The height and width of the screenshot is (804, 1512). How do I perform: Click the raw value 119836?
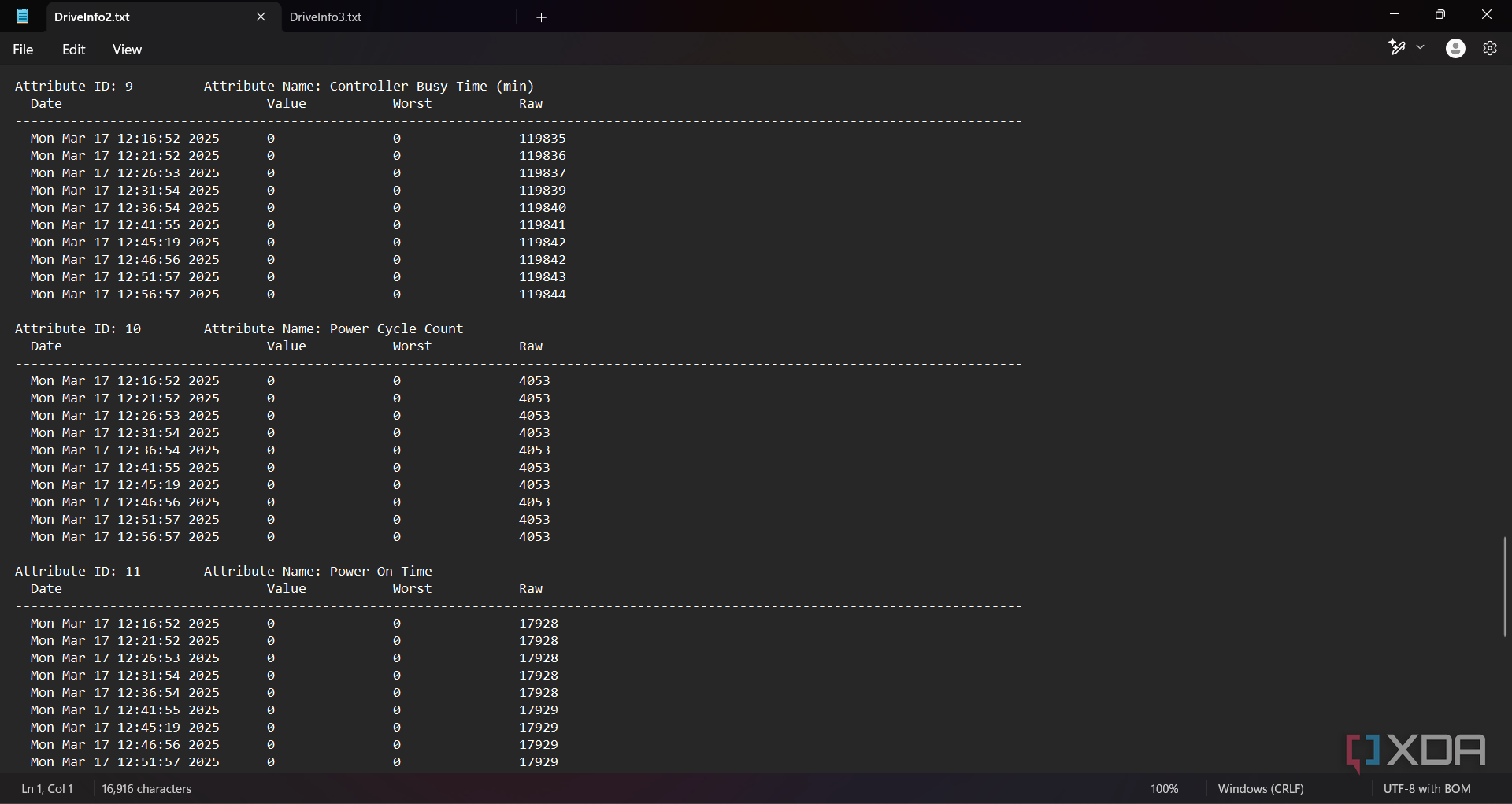(x=542, y=156)
